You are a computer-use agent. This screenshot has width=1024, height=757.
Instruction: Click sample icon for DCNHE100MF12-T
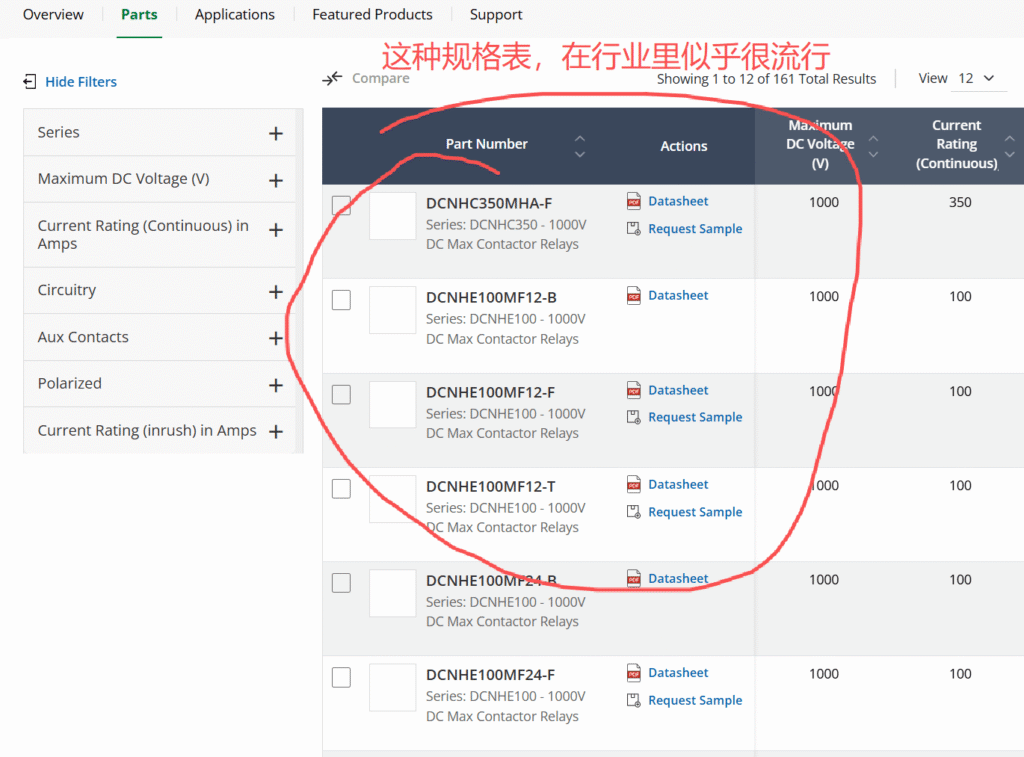(x=633, y=511)
